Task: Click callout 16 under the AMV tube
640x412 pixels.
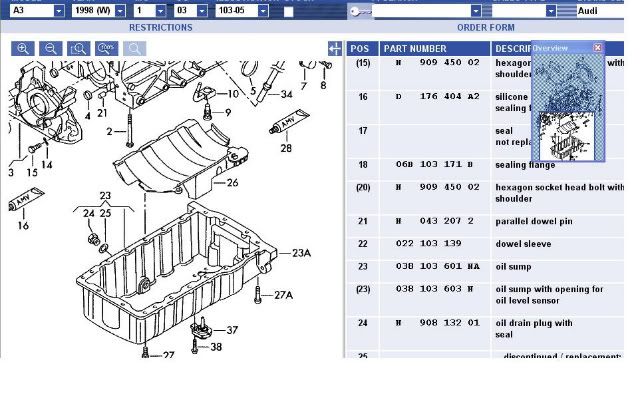Action: tap(23, 225)
